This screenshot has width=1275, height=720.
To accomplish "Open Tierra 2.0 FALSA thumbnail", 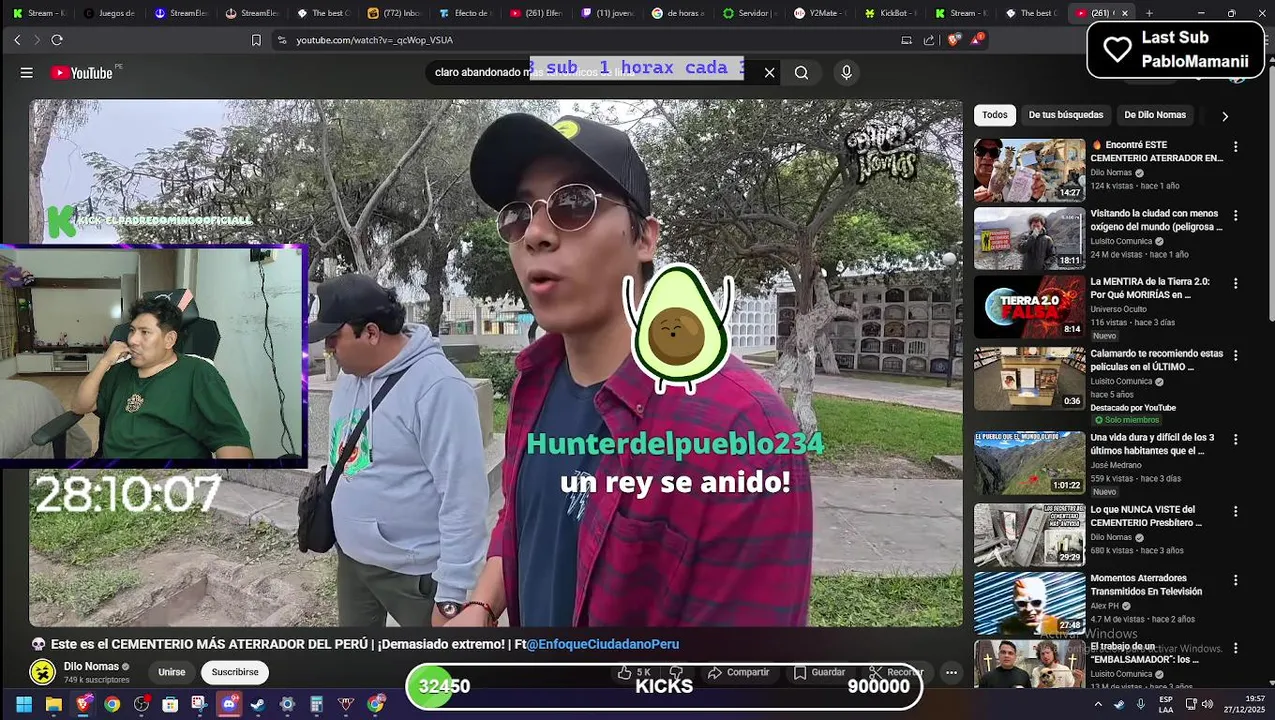I will pyautogui.click(x=1029, y=307).
